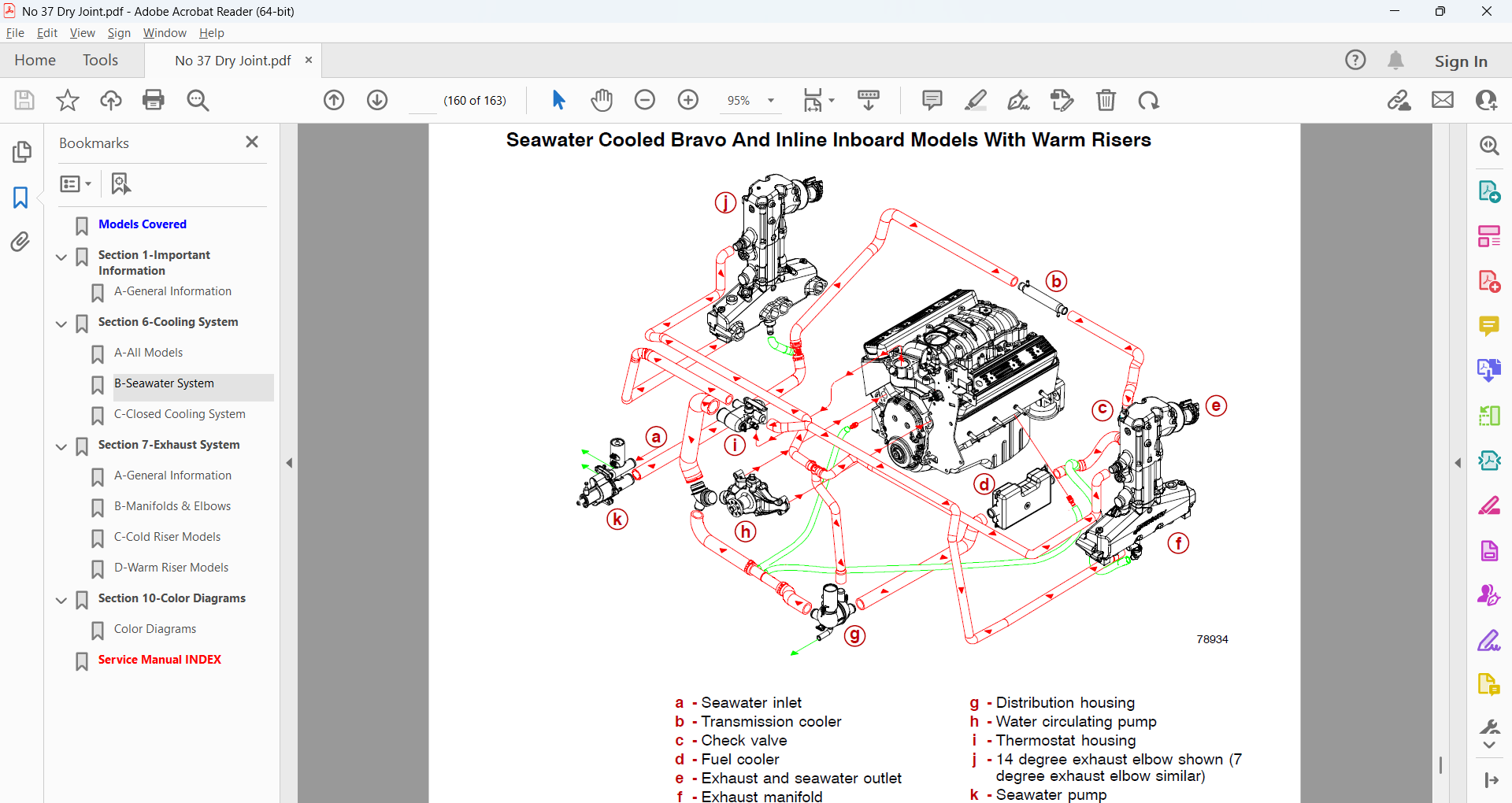Viewport: 1512px width, 803px height.
Task: Jump to C-Closed Cooling System bookmark
Action: (x=180, y=414)
